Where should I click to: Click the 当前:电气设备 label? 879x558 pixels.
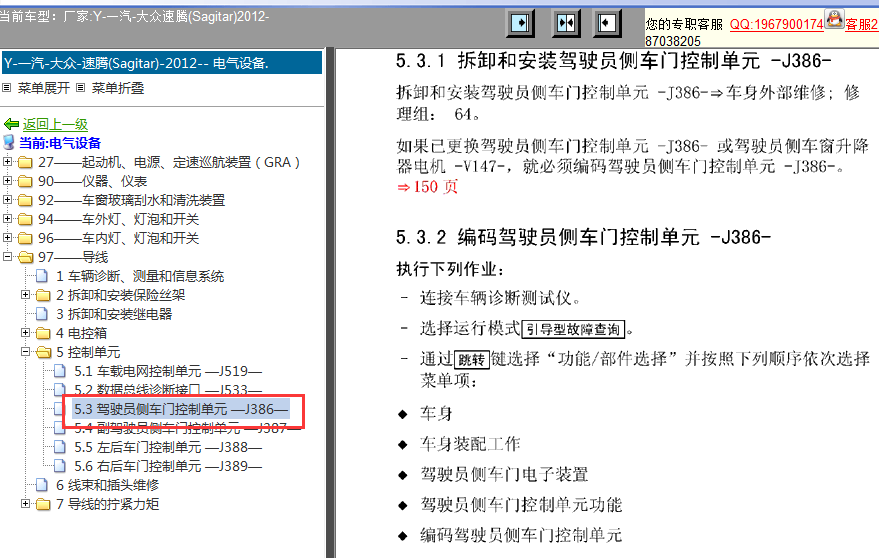pyautogui.click(x=60, y=143)
